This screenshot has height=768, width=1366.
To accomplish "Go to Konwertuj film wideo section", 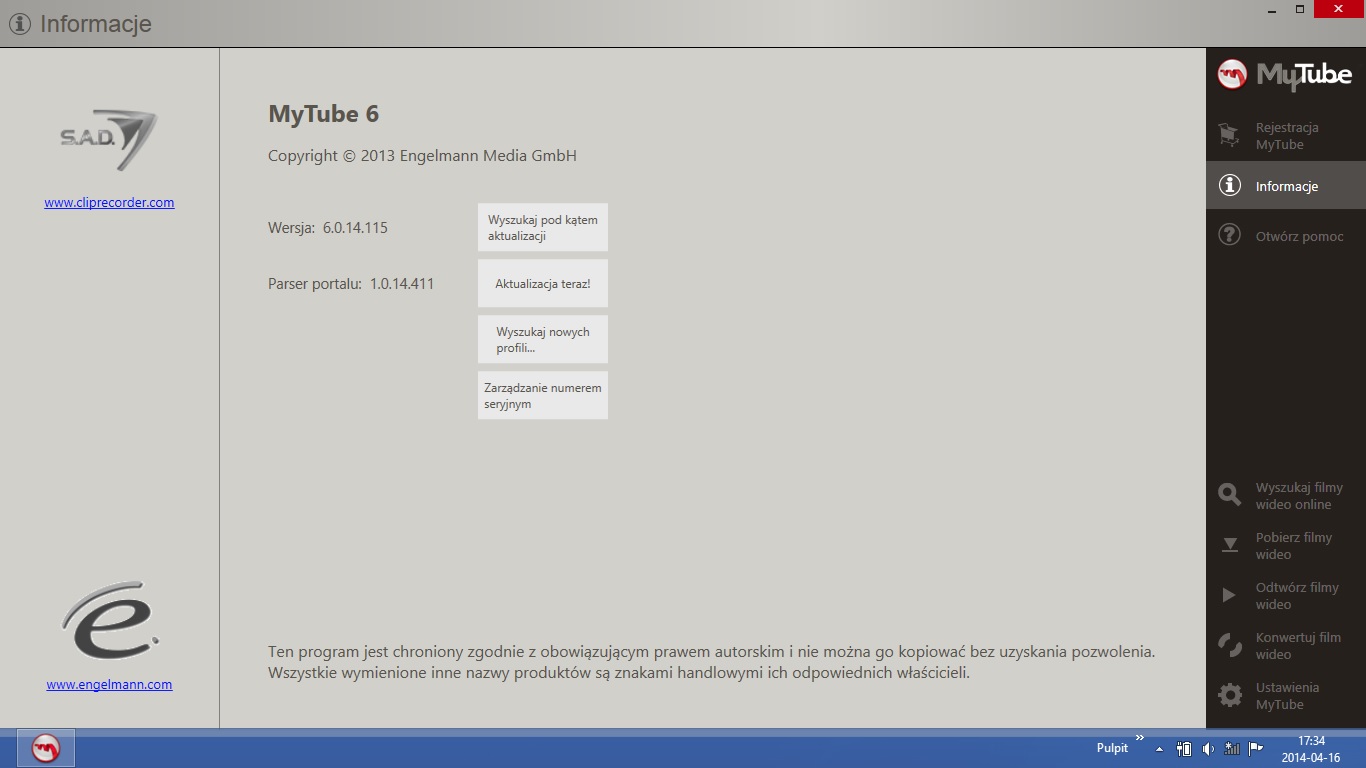I will pyautogui.click(x=1286, y=646).
